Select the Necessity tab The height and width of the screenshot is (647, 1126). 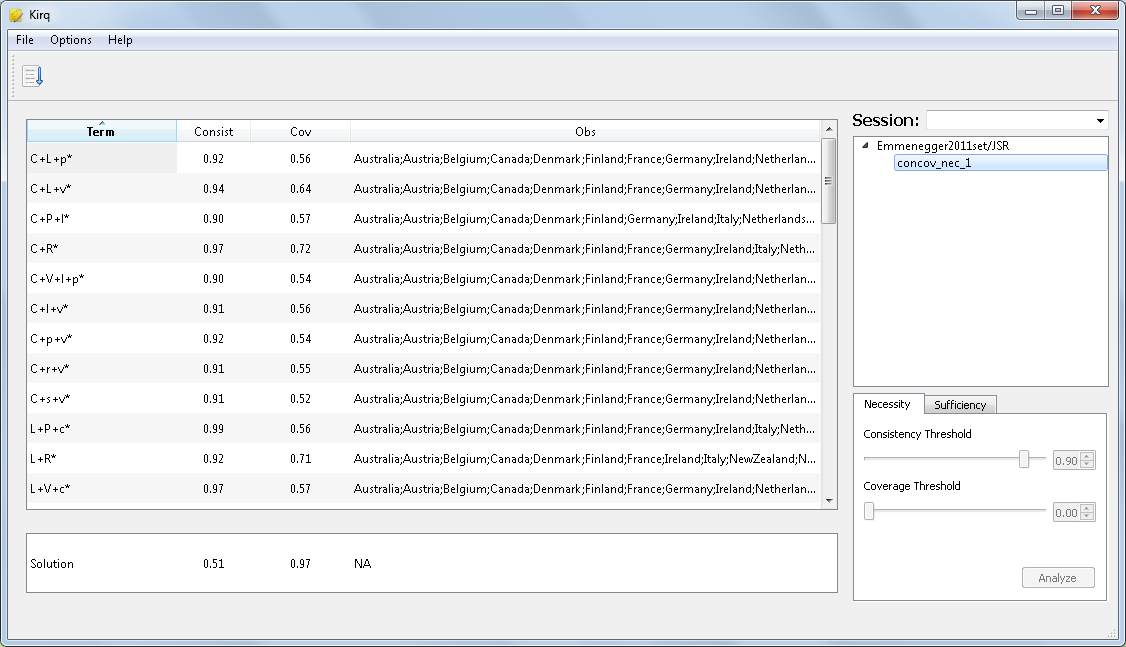pos(887,404)
